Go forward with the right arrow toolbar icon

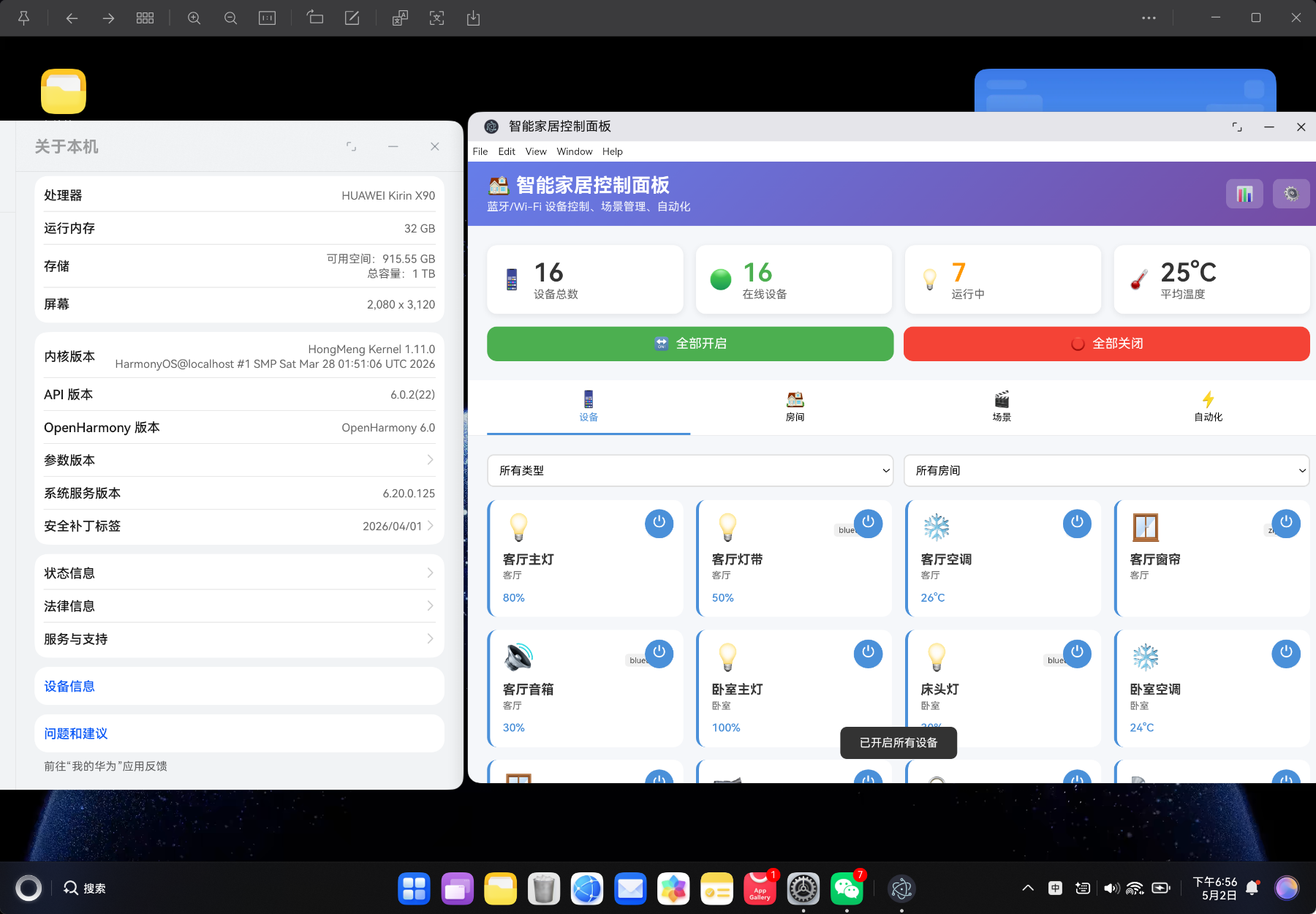pos(108,18)
